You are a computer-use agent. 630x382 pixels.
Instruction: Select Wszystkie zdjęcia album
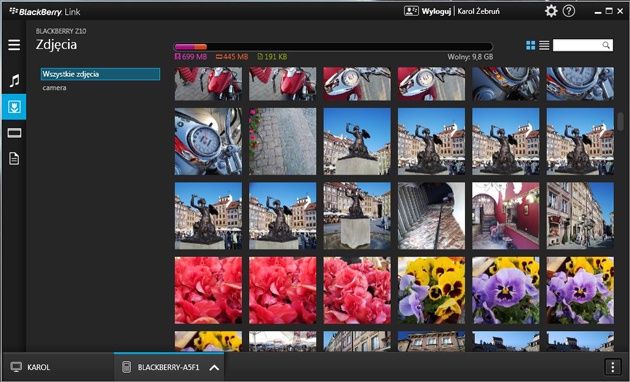coord(100,74)
